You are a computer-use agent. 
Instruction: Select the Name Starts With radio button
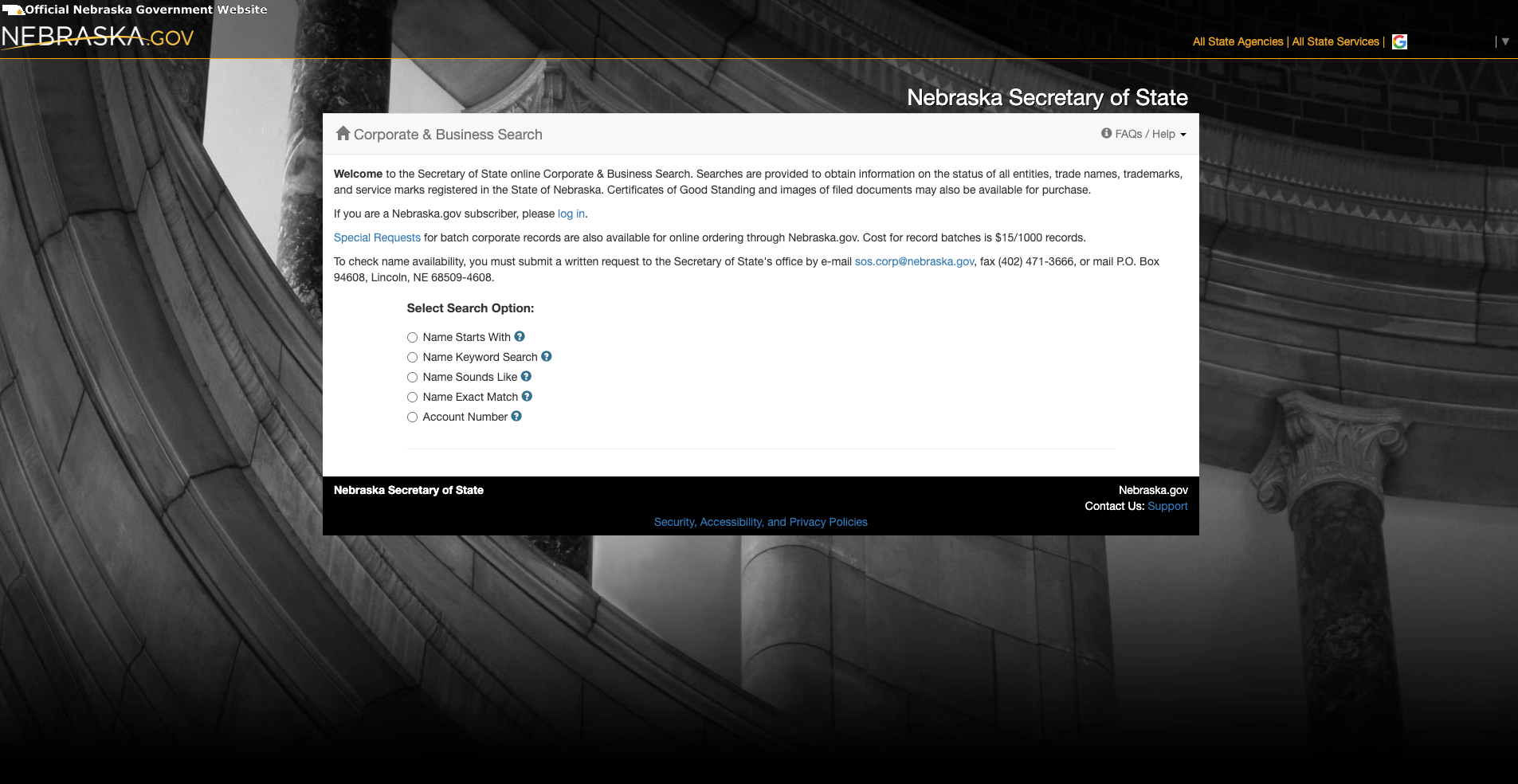(412, 338)
